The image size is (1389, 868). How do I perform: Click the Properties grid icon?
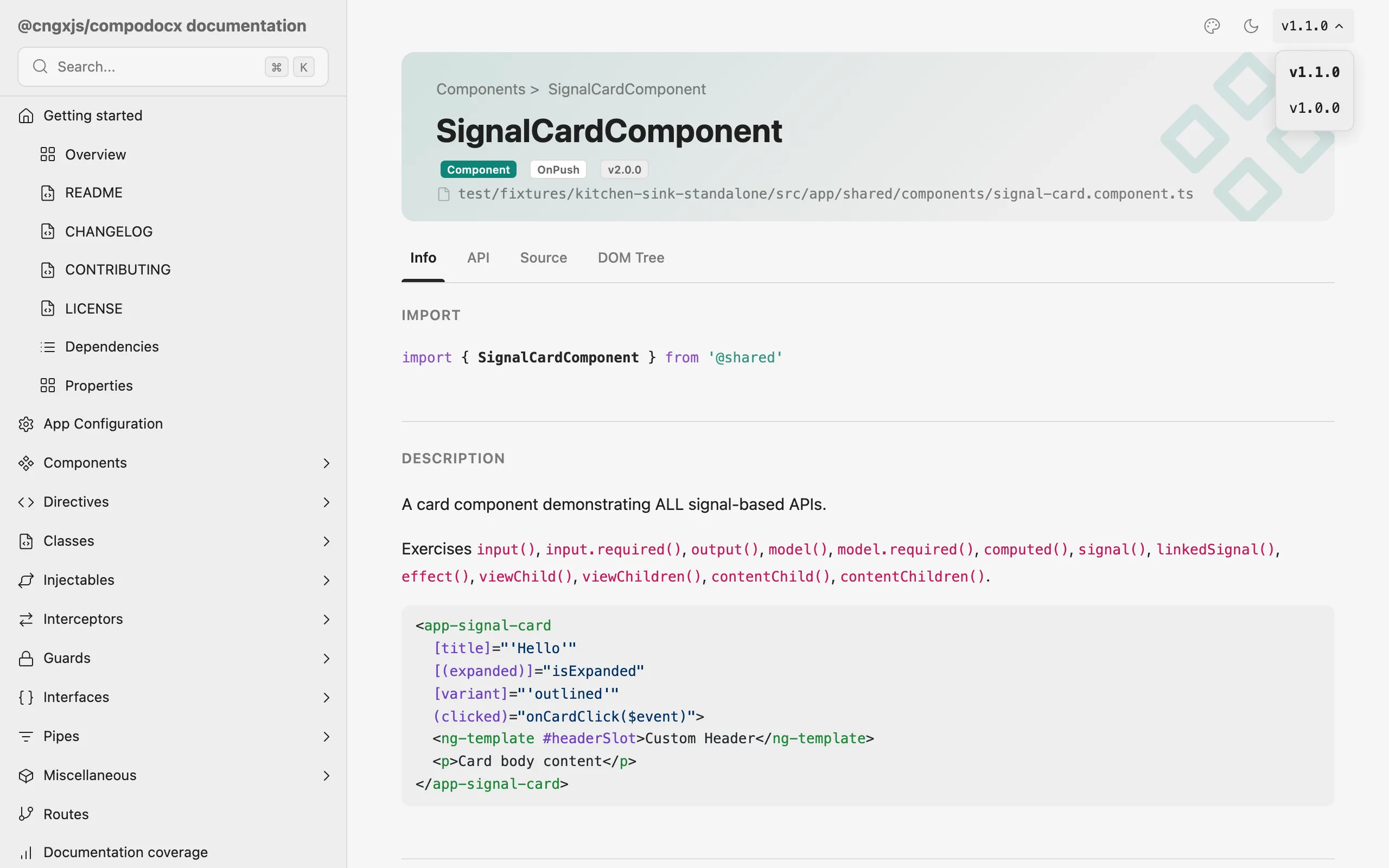[x=48, y=385]
